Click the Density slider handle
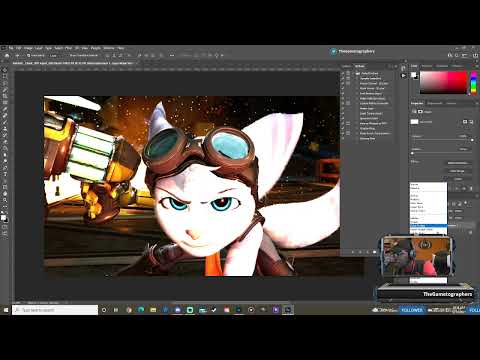Screen dimensions: 480x360 tap(472, 140)
